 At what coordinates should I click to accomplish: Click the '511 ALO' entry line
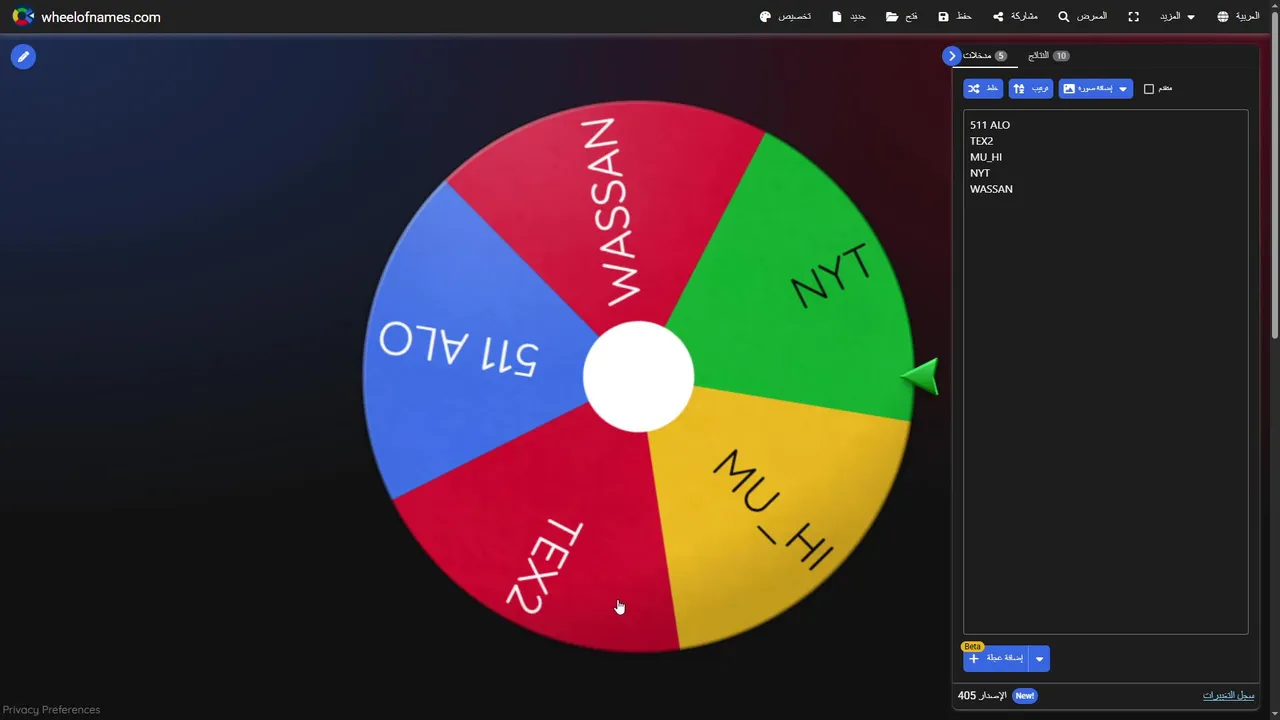point(990,125)
